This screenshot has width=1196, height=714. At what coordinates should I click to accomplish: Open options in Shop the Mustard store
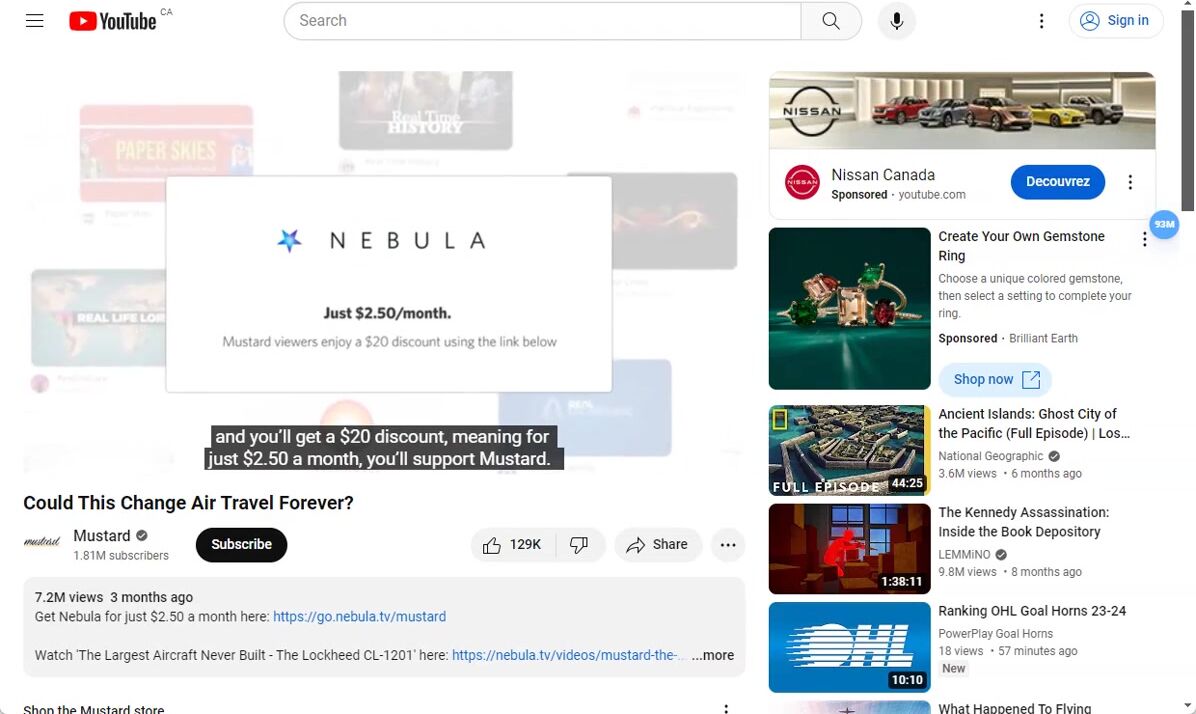click(x=726, y=709)
